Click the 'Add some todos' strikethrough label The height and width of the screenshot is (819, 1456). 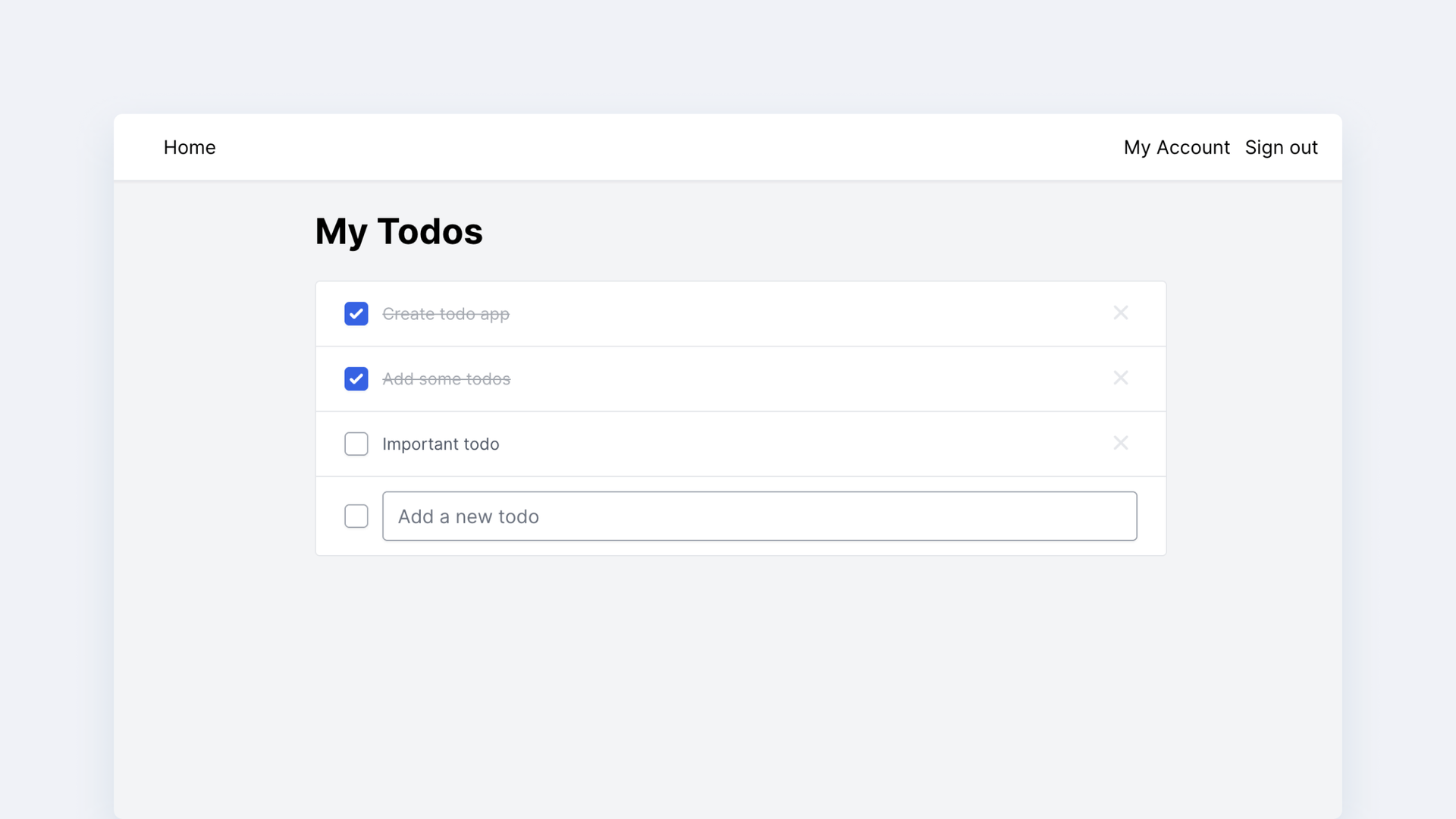[446, 379]
